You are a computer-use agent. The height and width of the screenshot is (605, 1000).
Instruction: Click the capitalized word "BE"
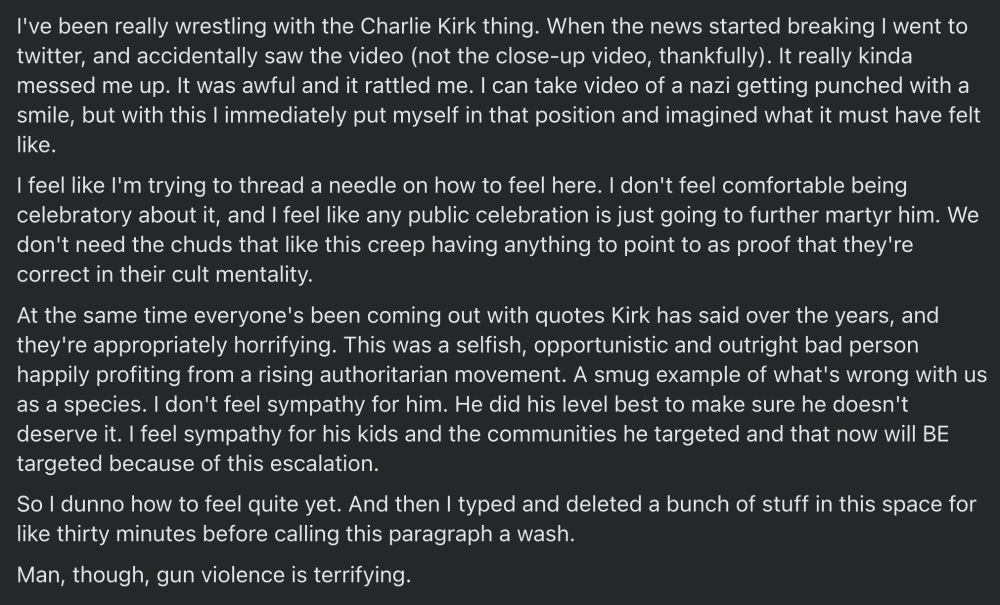pyautogui.click(x=936, y=434)
